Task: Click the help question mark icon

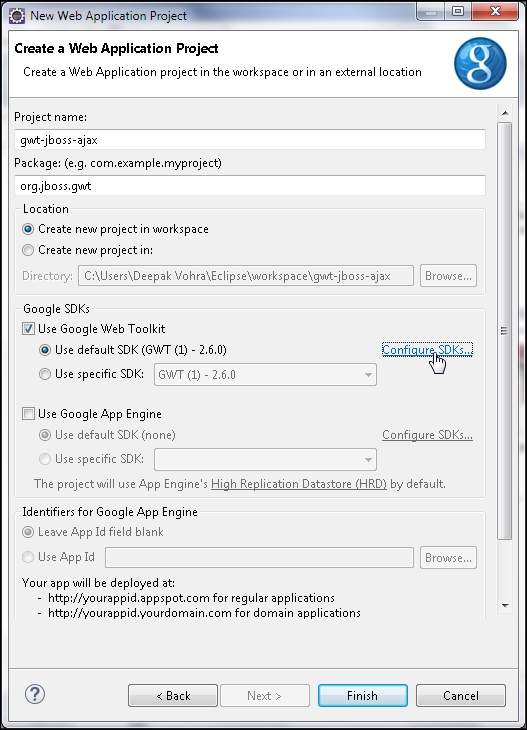Action: point(35,694)
